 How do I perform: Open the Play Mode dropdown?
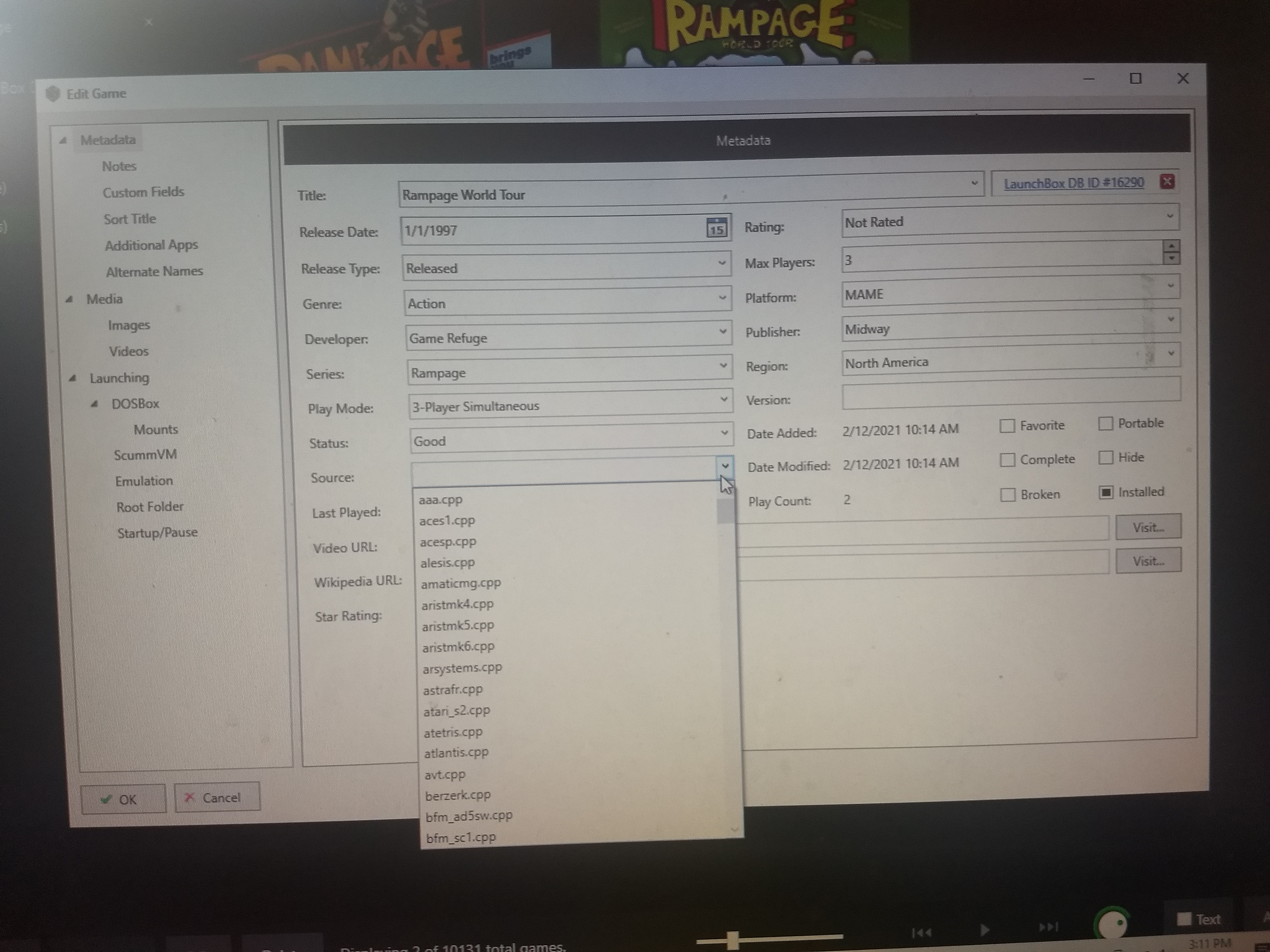(x=724, y=399)
